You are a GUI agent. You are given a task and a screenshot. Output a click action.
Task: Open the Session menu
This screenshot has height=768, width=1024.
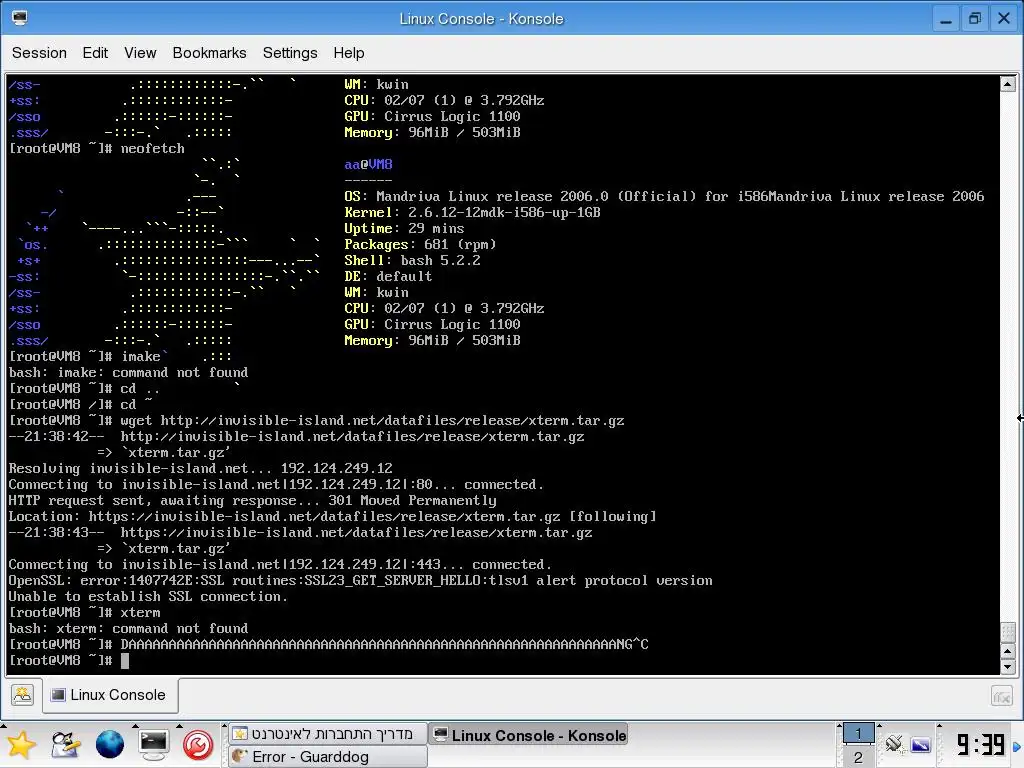point(39,53)
